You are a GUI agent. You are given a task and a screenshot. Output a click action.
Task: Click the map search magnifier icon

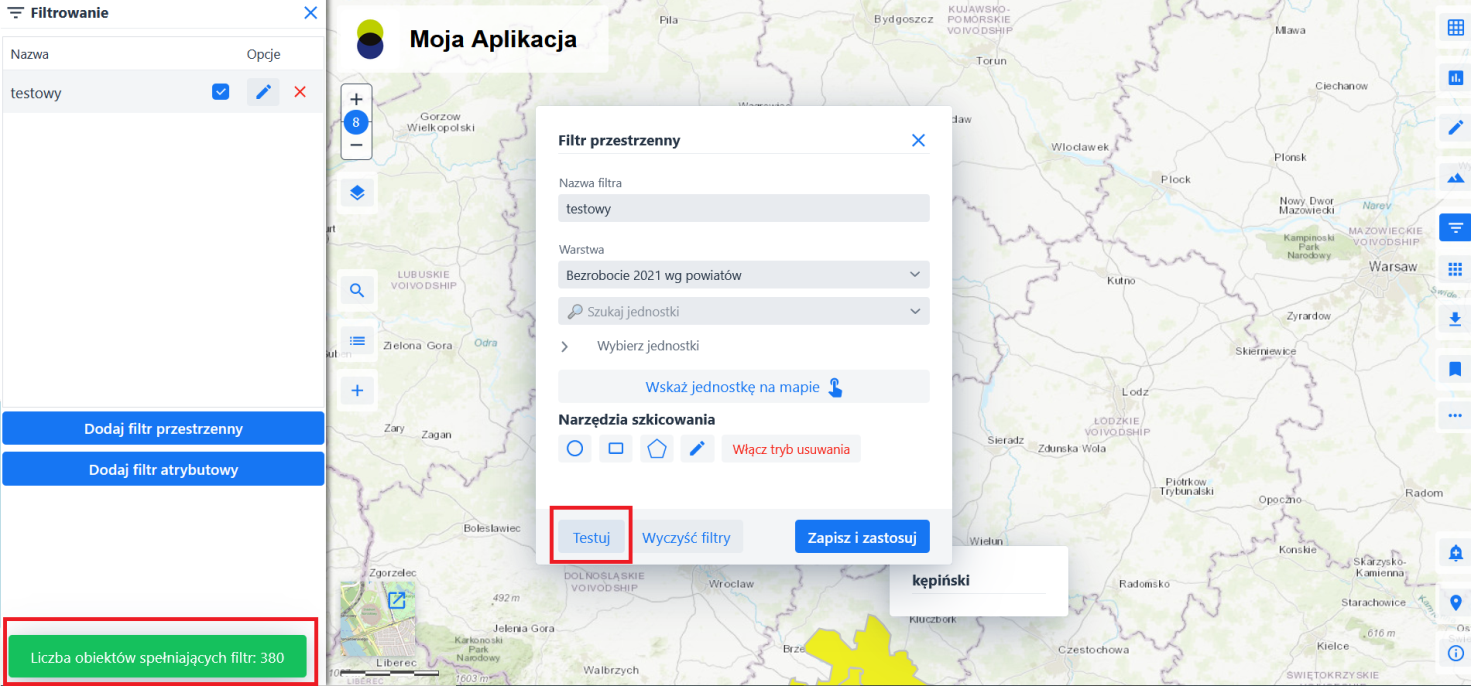click(357, 291)
